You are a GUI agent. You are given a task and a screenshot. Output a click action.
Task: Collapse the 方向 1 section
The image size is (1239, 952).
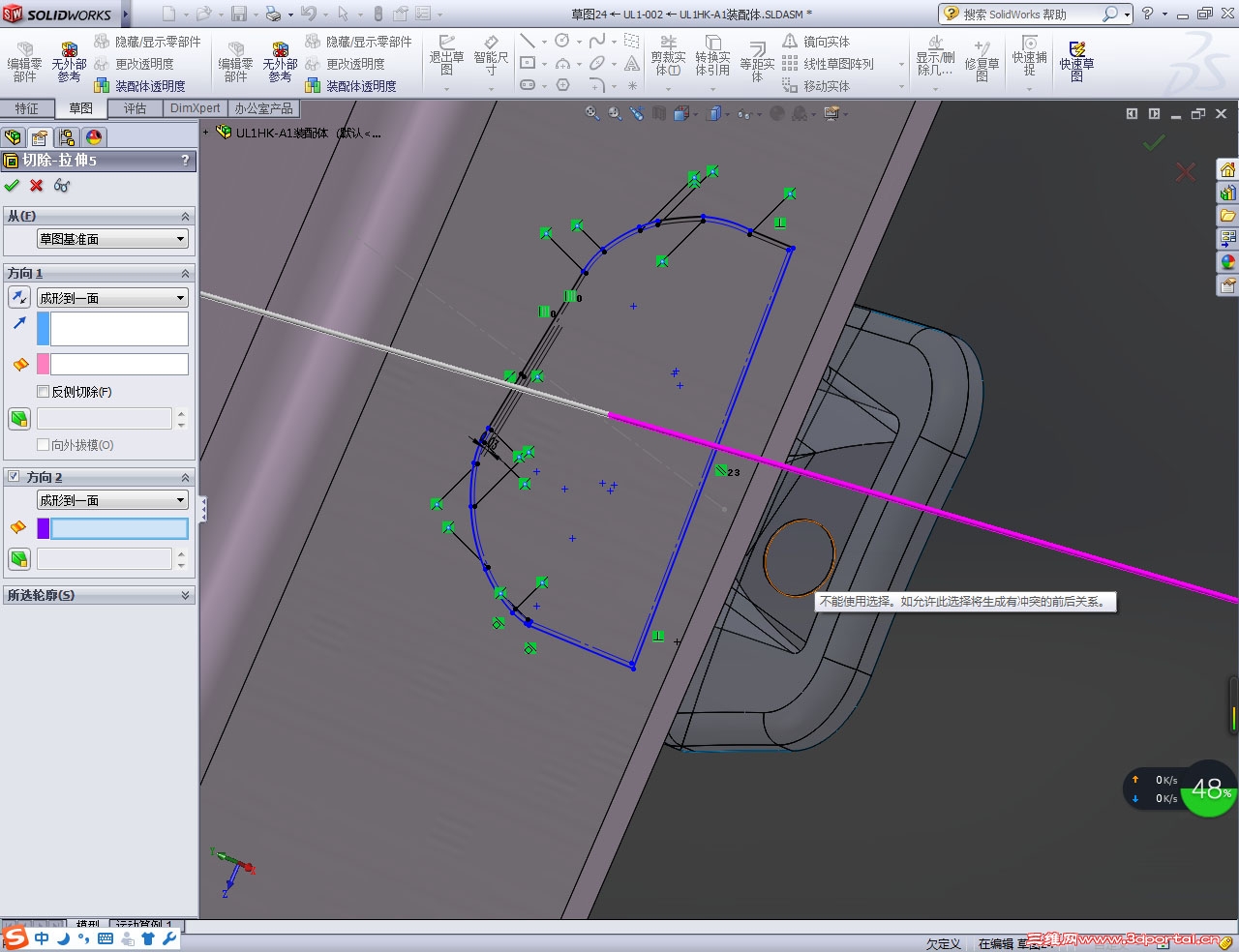(185, 273)
